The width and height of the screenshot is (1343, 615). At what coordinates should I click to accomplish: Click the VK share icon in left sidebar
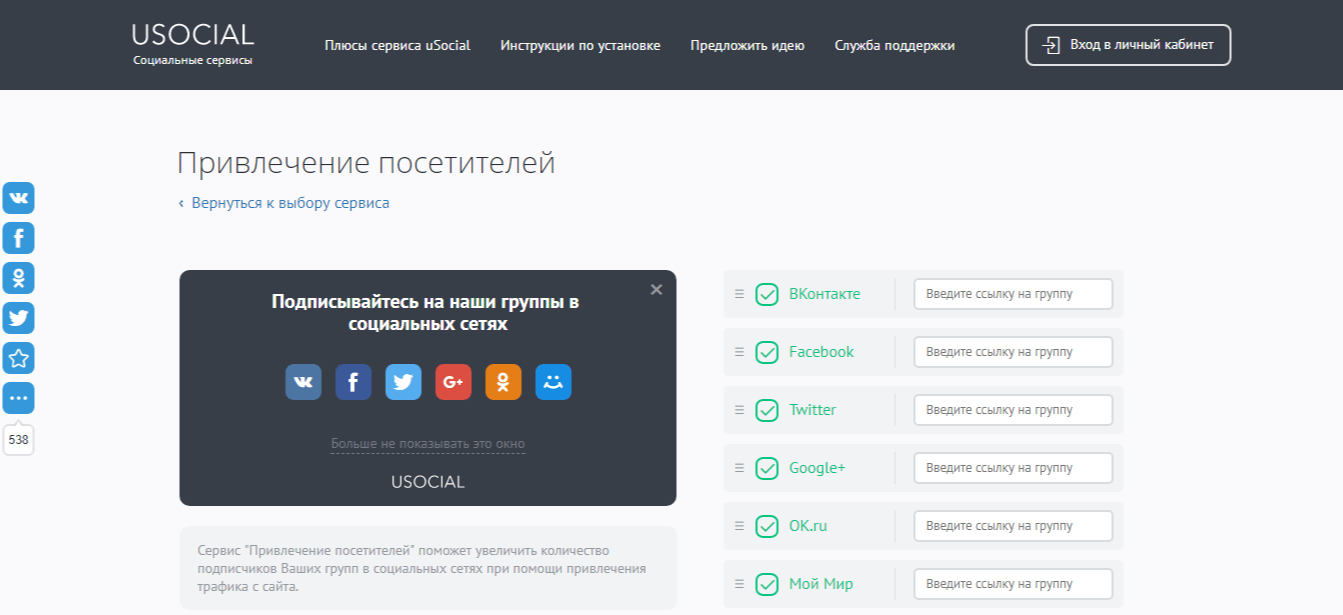coord(18,198)
